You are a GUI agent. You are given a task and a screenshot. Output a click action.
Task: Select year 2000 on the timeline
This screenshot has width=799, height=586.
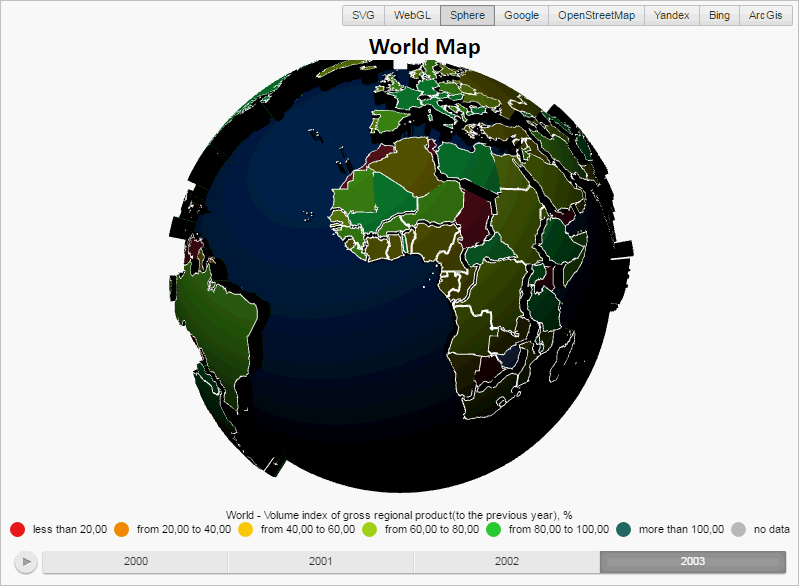[136, 562]
